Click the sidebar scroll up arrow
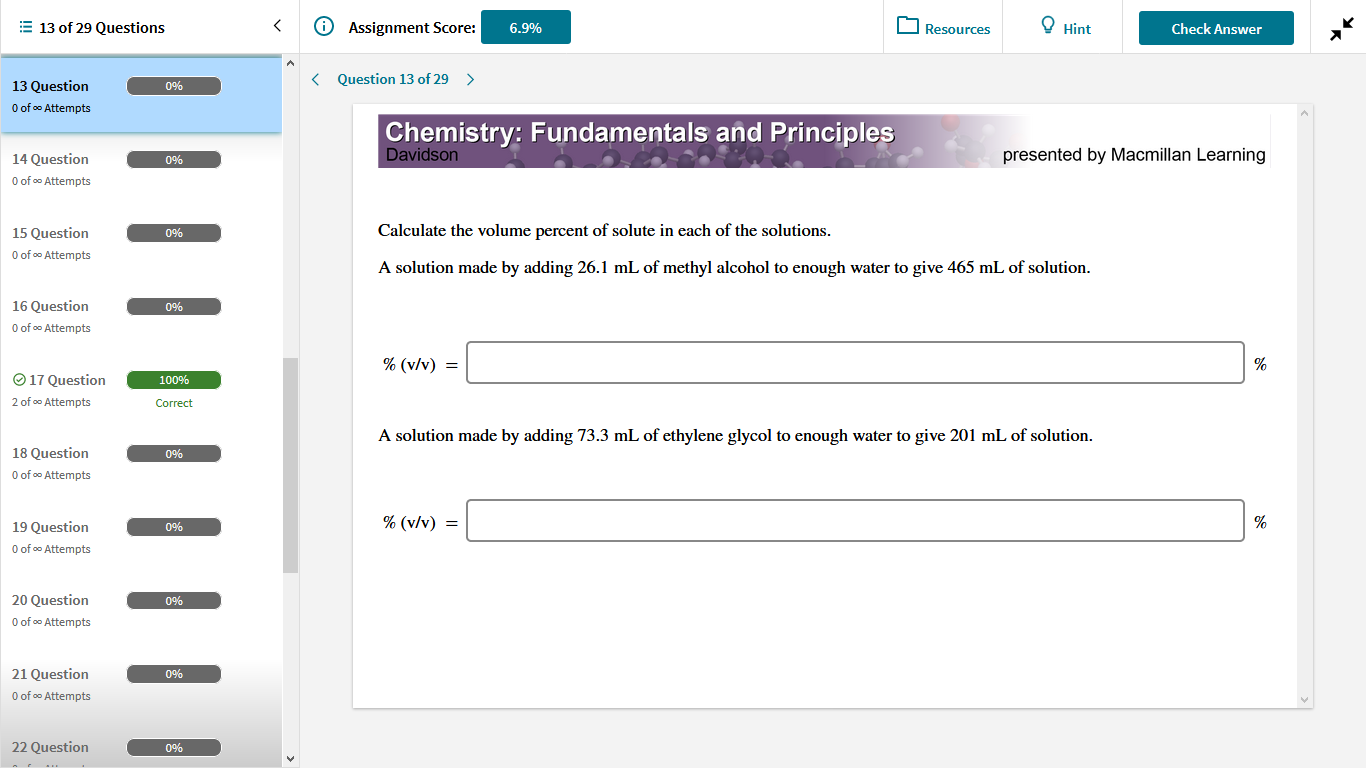 click(x=291, y=63)
